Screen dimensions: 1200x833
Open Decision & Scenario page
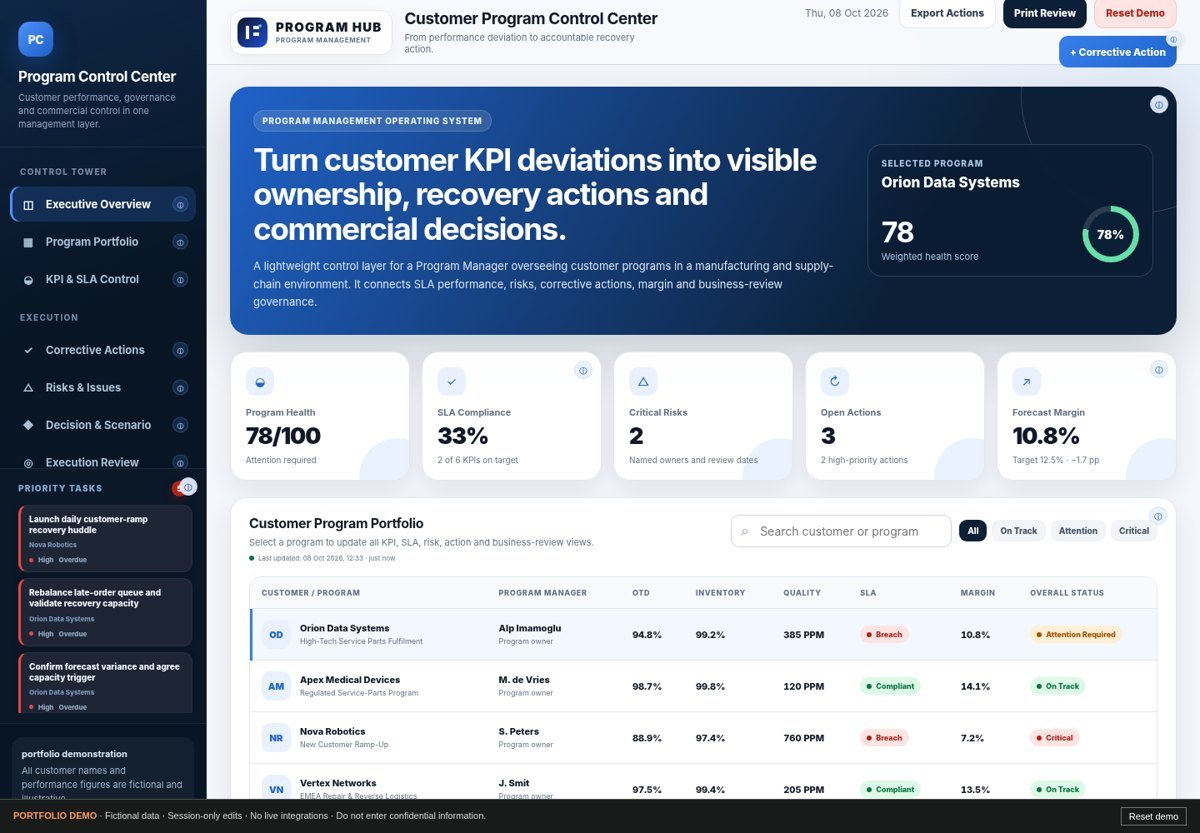click(103, 425)
